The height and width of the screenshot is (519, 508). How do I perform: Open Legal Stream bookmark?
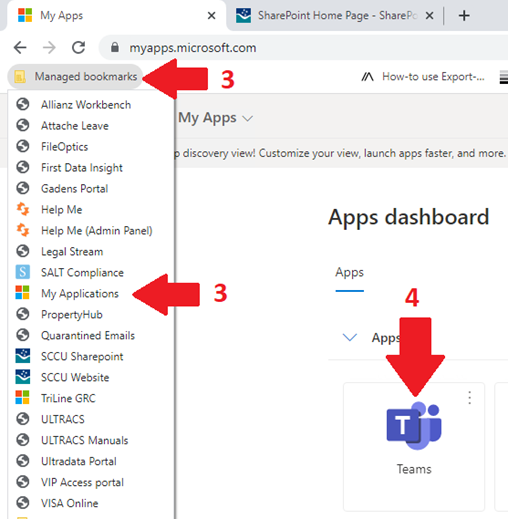tap(91, 252)
